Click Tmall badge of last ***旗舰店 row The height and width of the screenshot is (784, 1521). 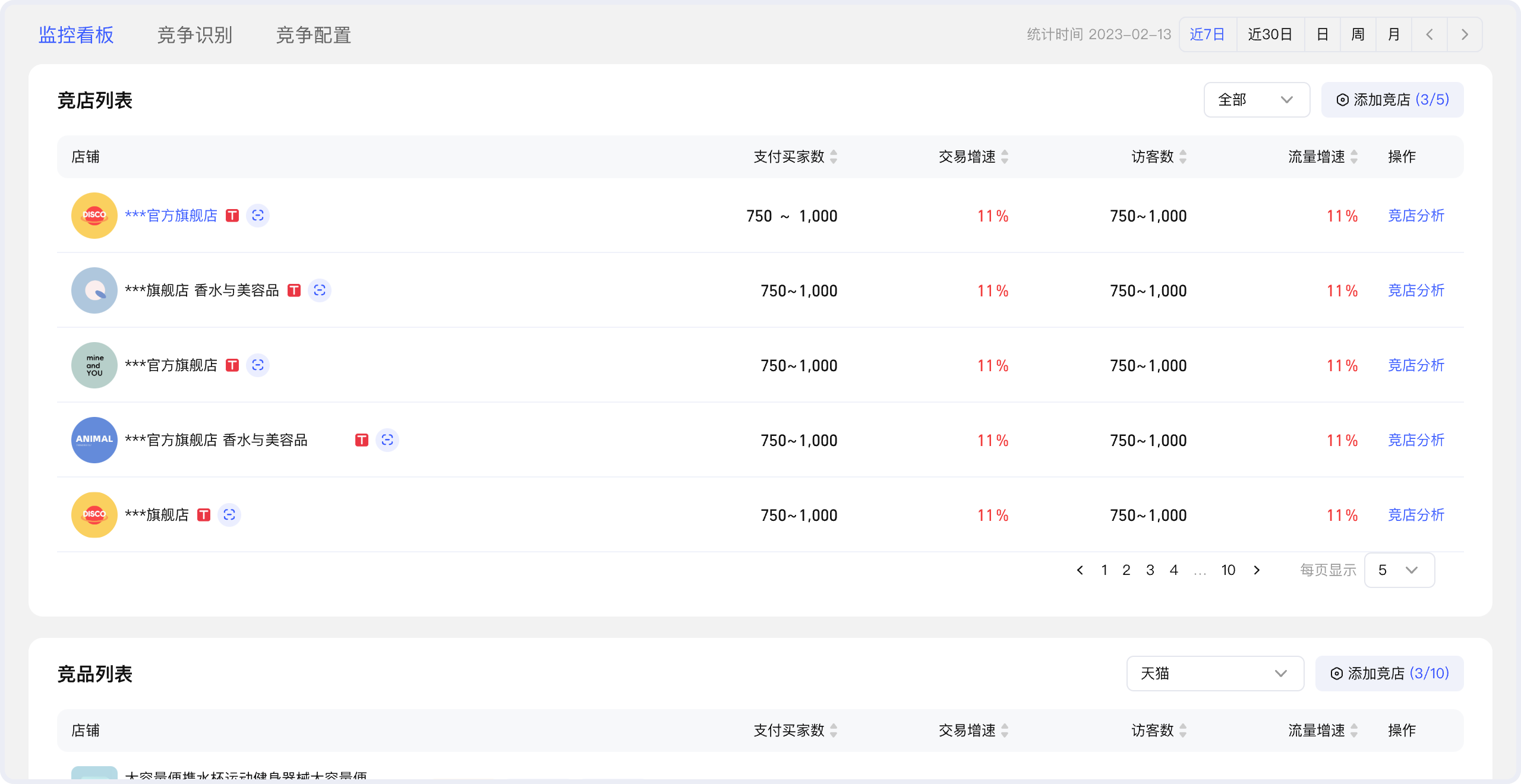click(204, 515)
